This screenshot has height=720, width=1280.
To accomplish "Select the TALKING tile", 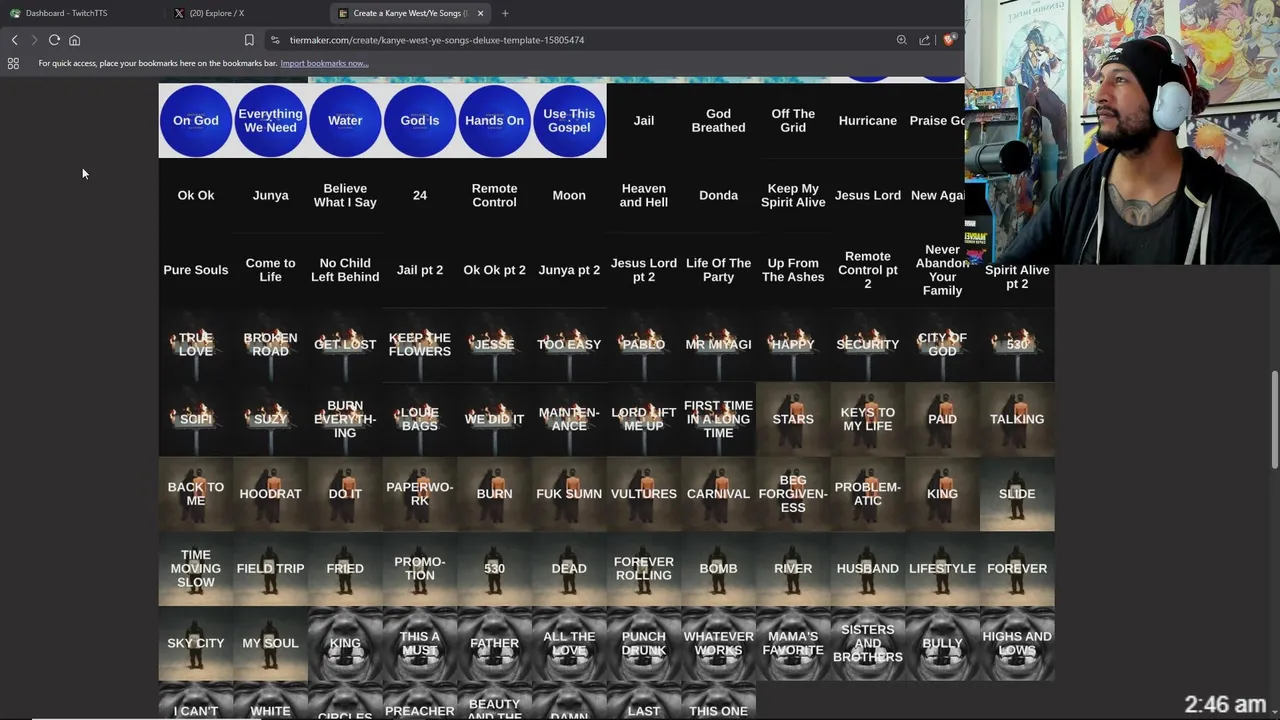I will point(1017,419).
